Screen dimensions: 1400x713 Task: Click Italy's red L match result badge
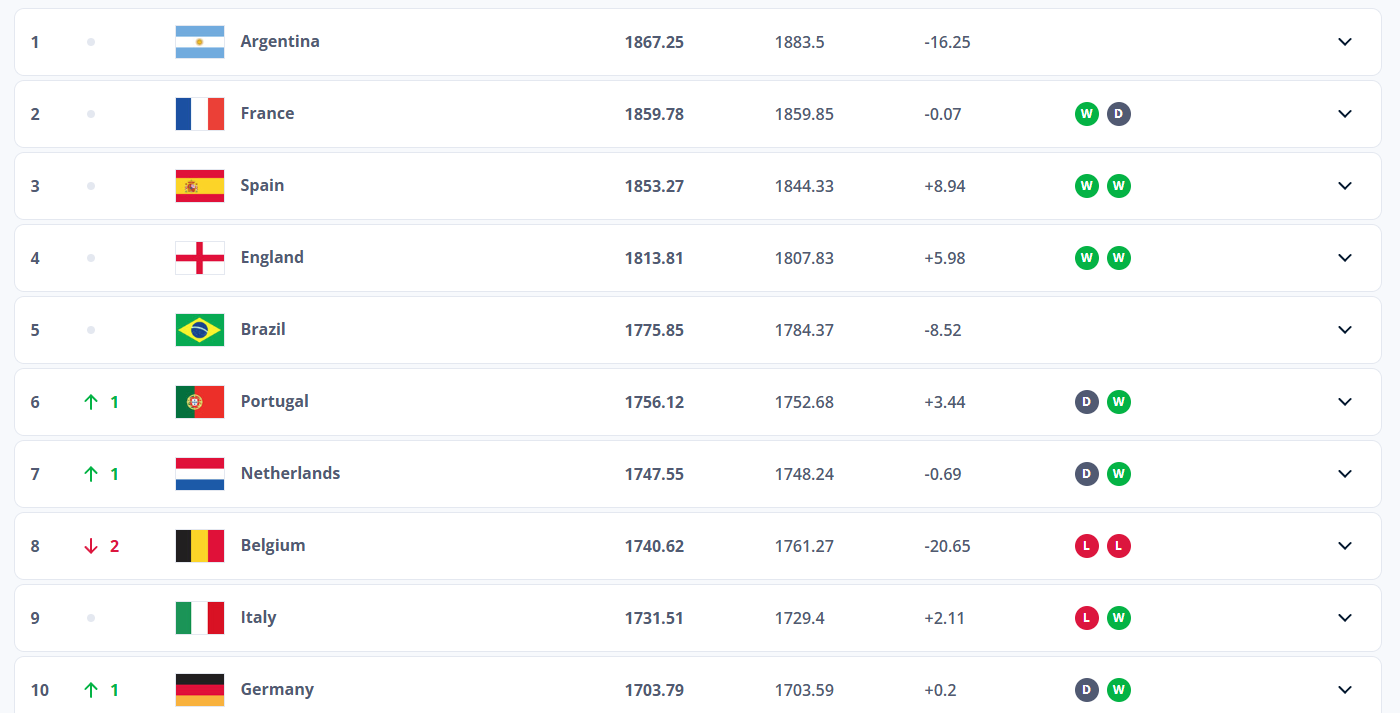1087,618
